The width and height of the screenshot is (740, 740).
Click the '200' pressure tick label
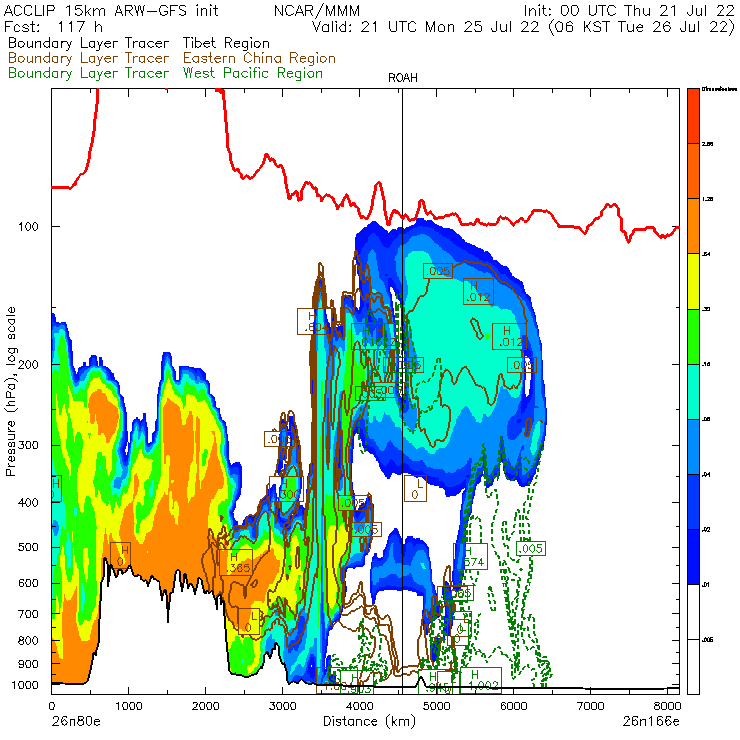pos(28,364)
